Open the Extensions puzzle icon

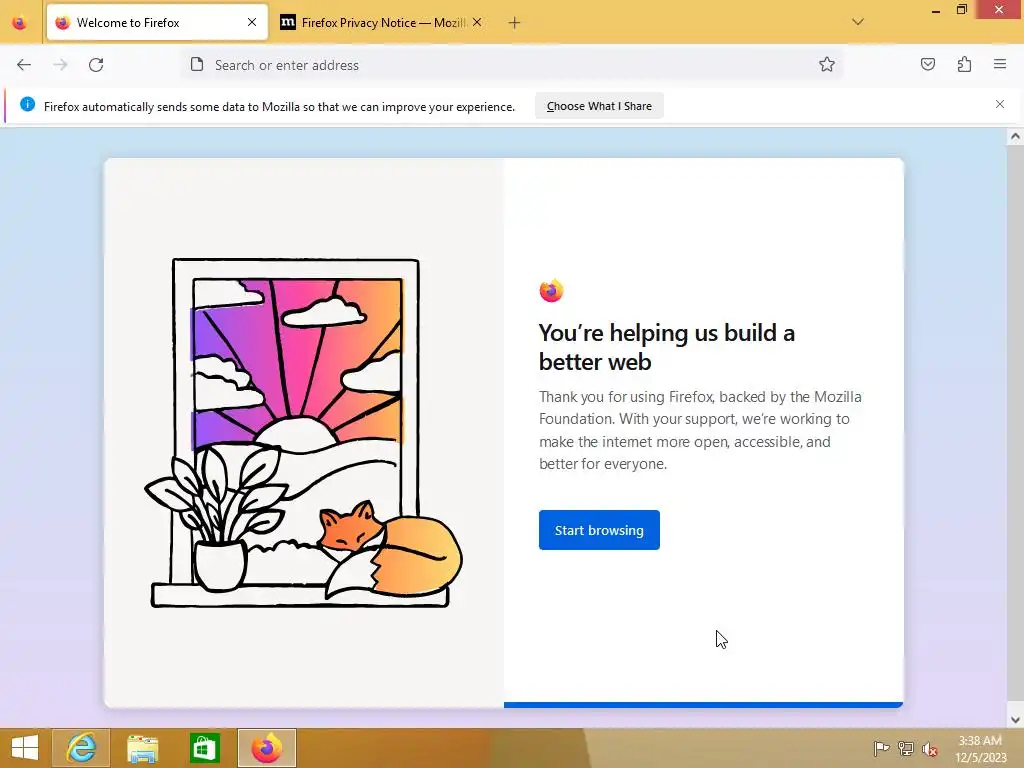[x=965, y=64]
